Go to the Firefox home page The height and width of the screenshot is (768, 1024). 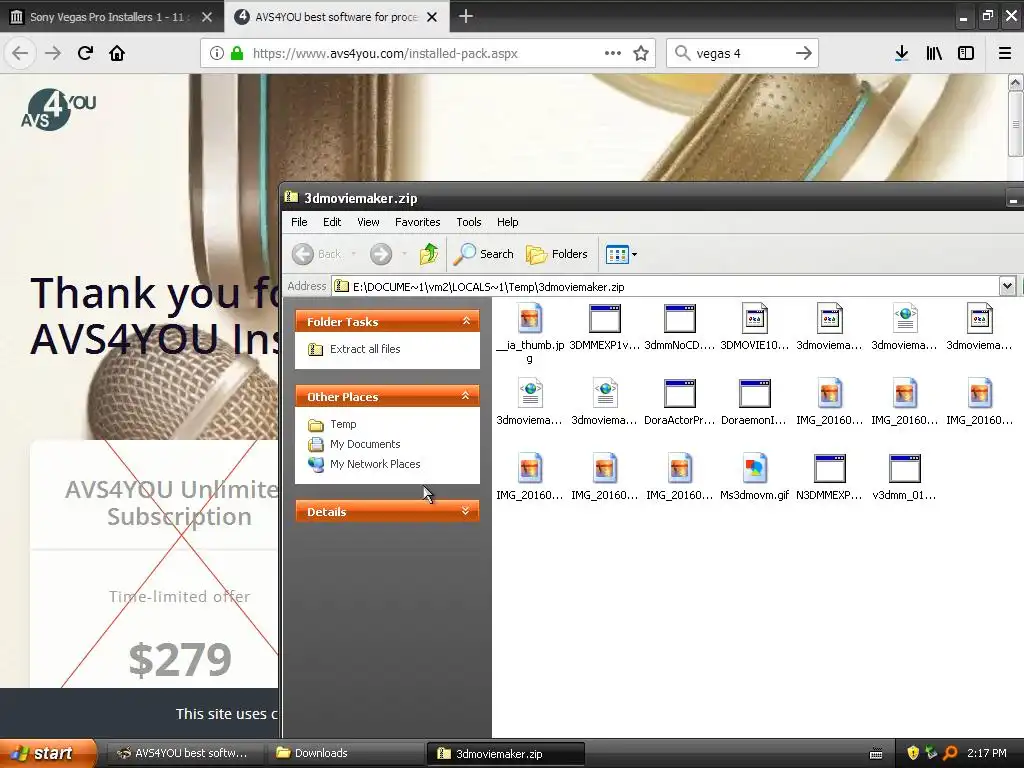pyautogui.click(x=117, y=53)
